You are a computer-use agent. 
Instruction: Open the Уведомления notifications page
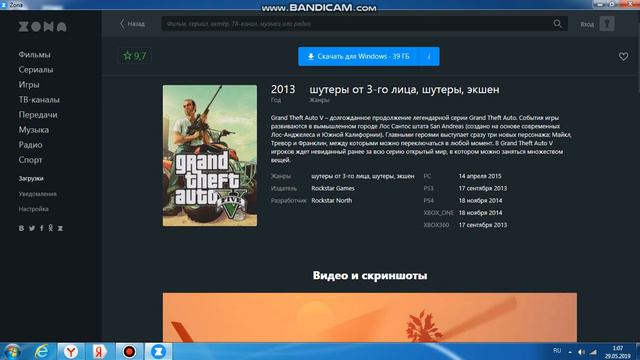[37, 194]
